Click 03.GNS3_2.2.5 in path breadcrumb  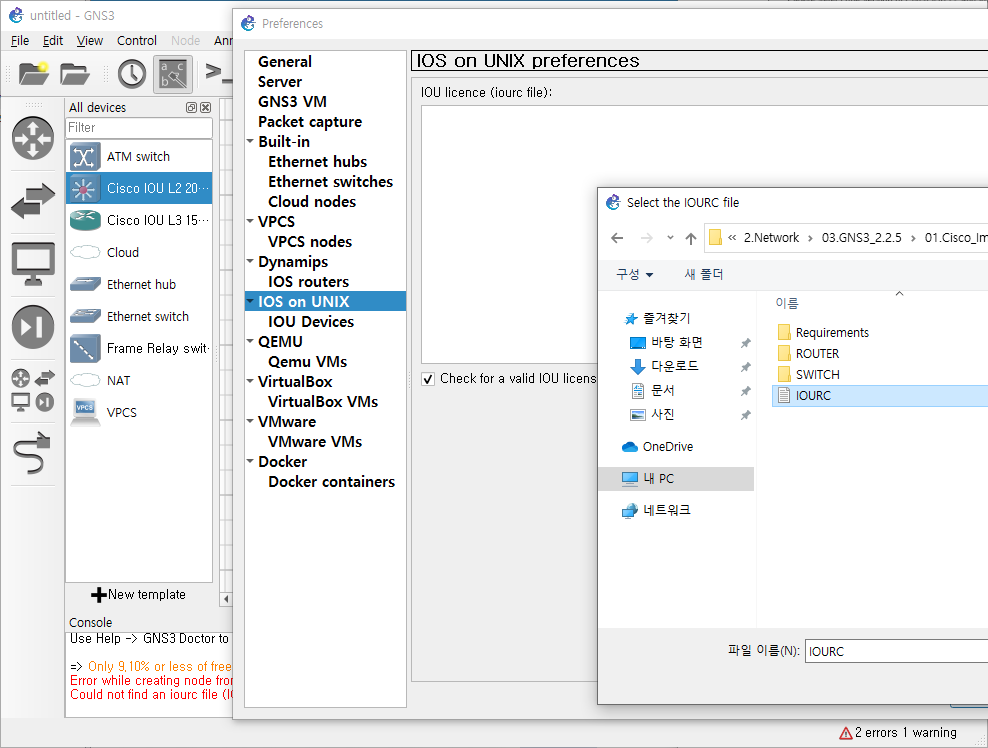[861, 238]
